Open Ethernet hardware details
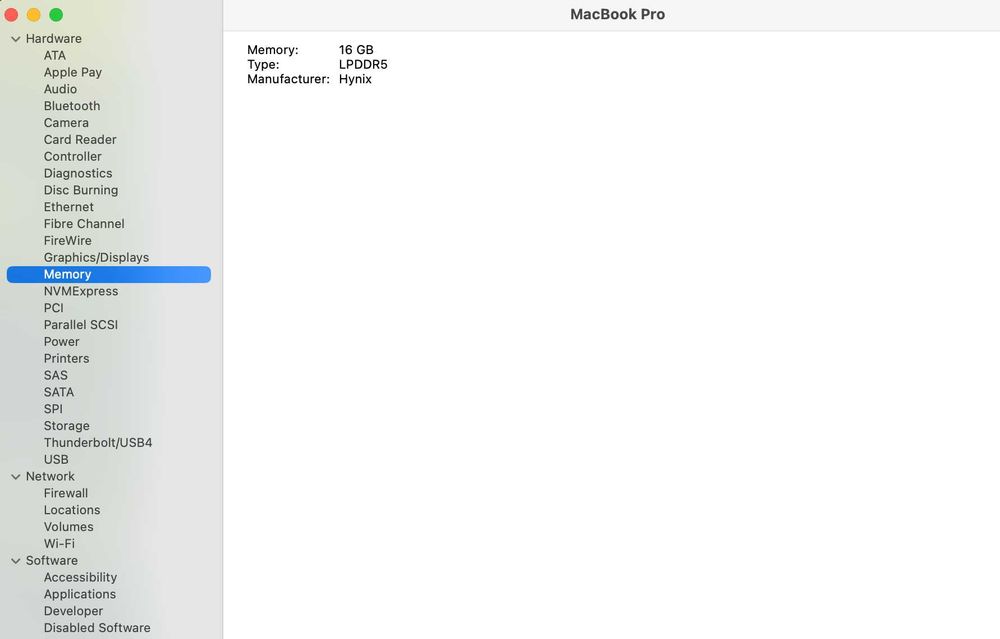Viewport: 1000px width, 639px height. [x=68, y=207]
